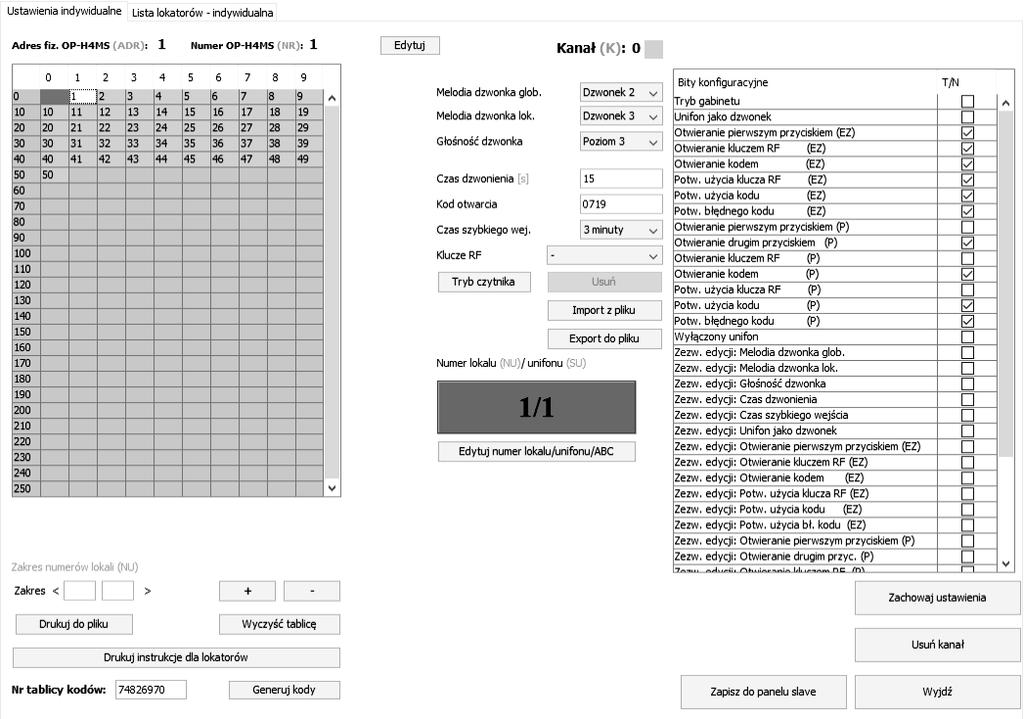Click column header 5 in grid
This screenshot has height=719, width=1024.
coord(191,77)
